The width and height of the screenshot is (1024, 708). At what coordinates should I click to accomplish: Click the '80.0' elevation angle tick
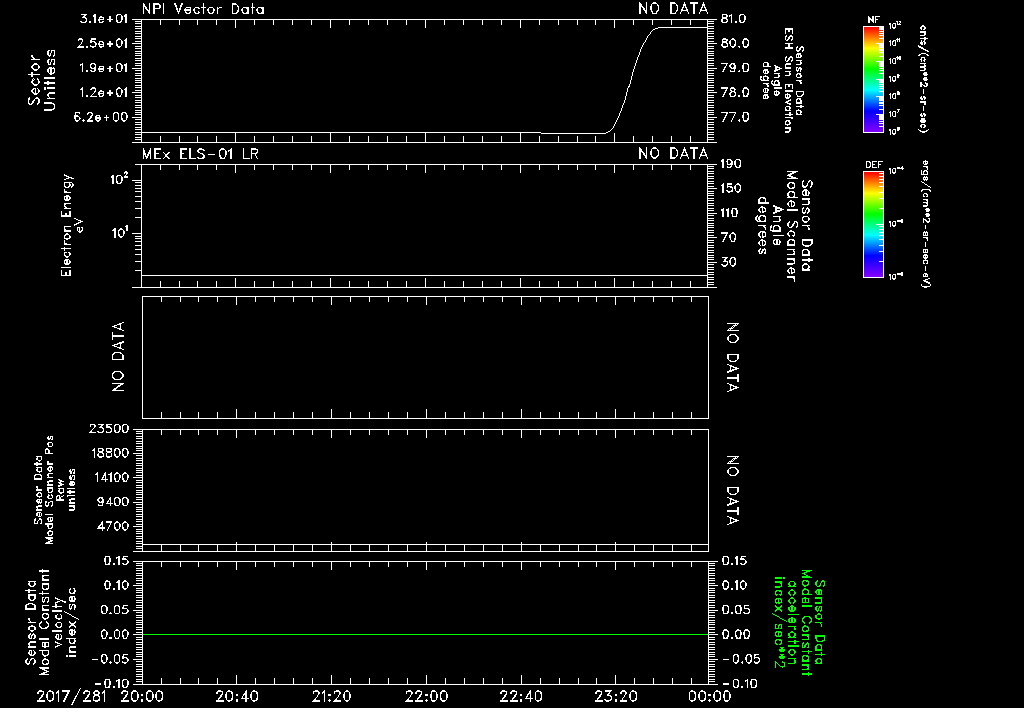coord(735,43)
